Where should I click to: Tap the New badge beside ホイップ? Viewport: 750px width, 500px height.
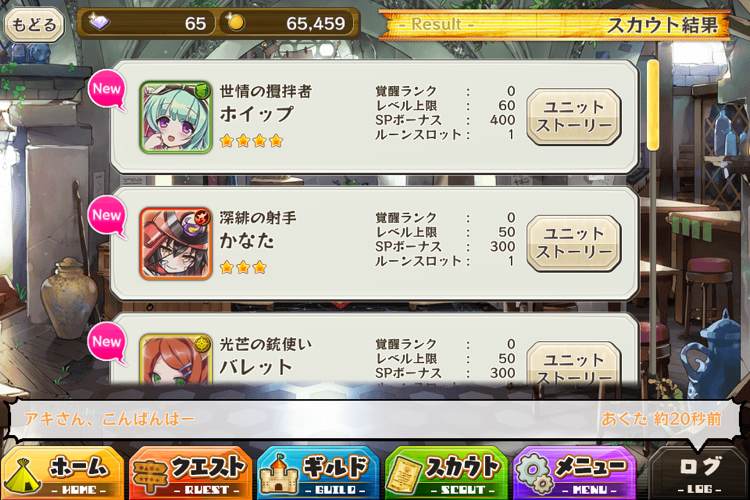click(107, 89)
